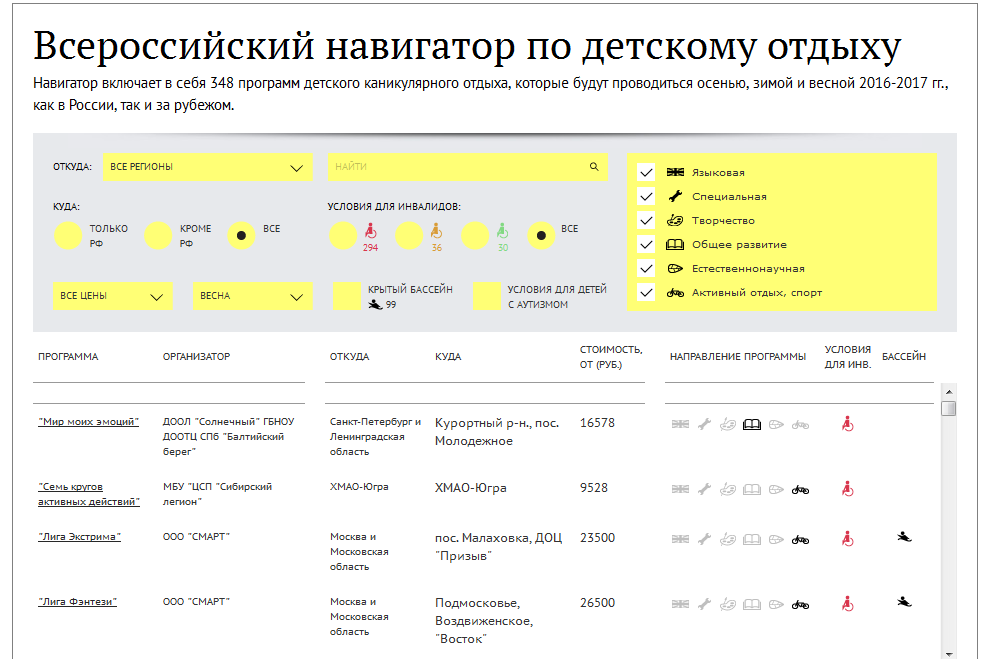Image resolution: width=983 pixels, height=659 pixels.
Task: Click the Откуда column header
Action: coord(349,357)
